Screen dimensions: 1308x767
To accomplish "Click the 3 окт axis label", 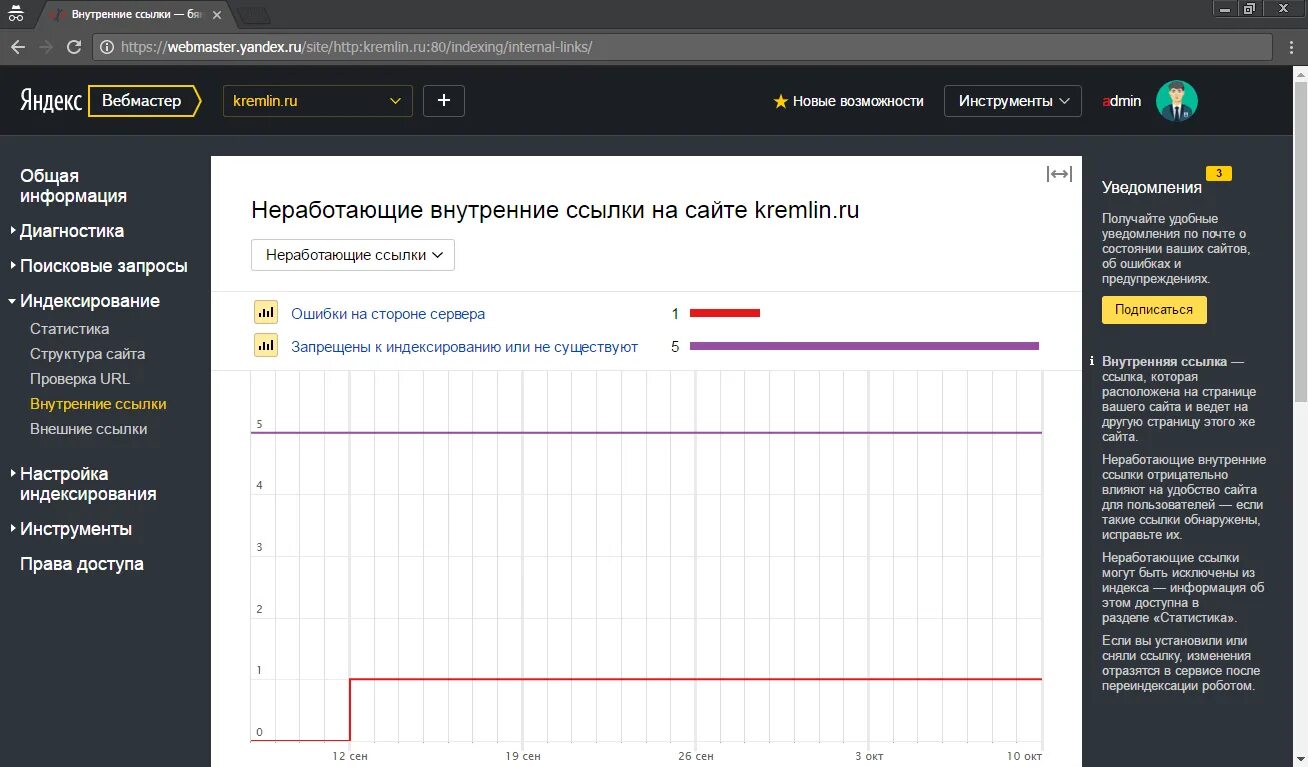I will click(x=869, y=756).
